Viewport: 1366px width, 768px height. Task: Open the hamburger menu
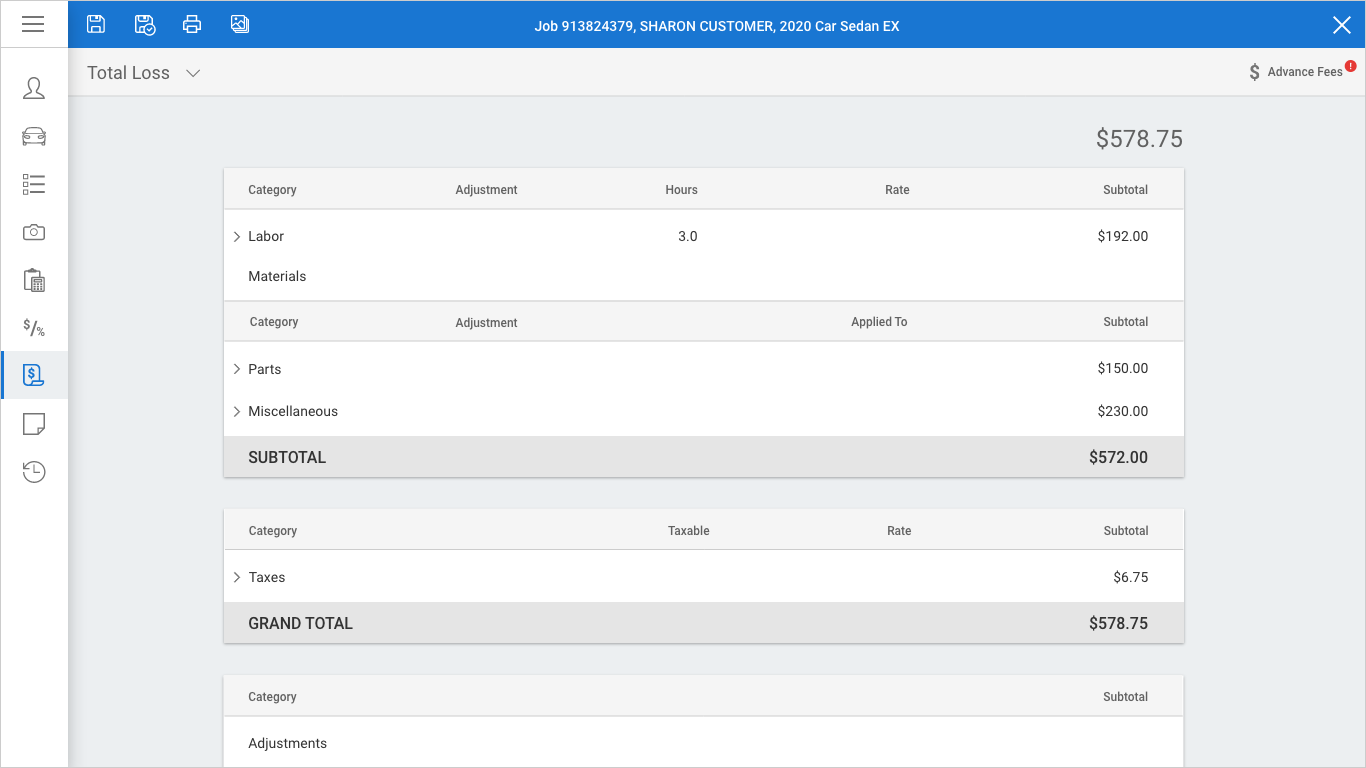point(33,24)
